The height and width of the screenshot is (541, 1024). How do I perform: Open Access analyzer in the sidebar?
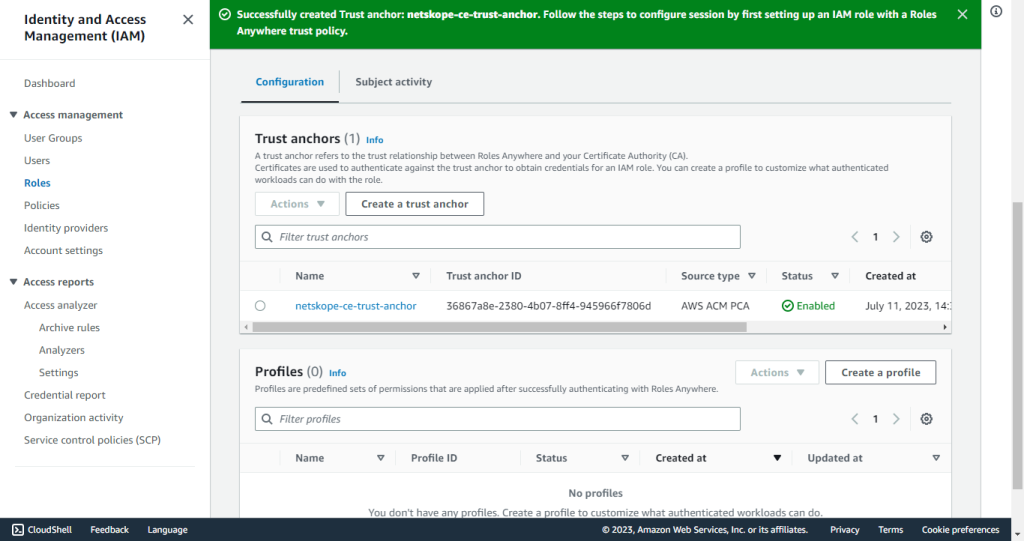tap(61, 305)
